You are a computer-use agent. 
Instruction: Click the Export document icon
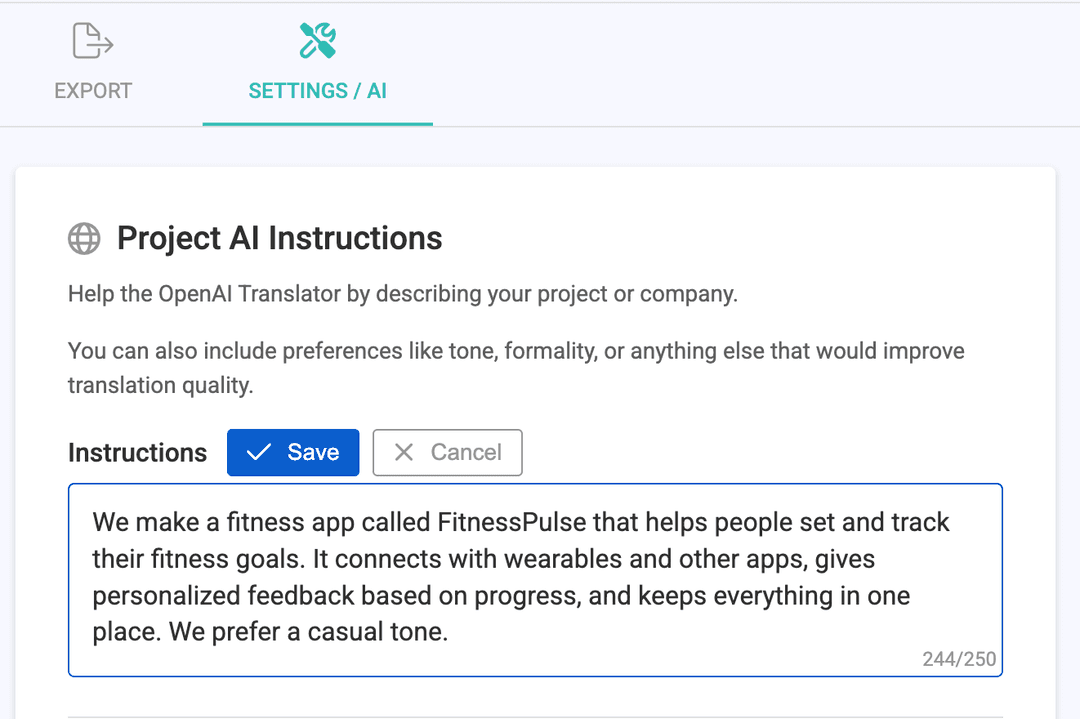[91, 40]
